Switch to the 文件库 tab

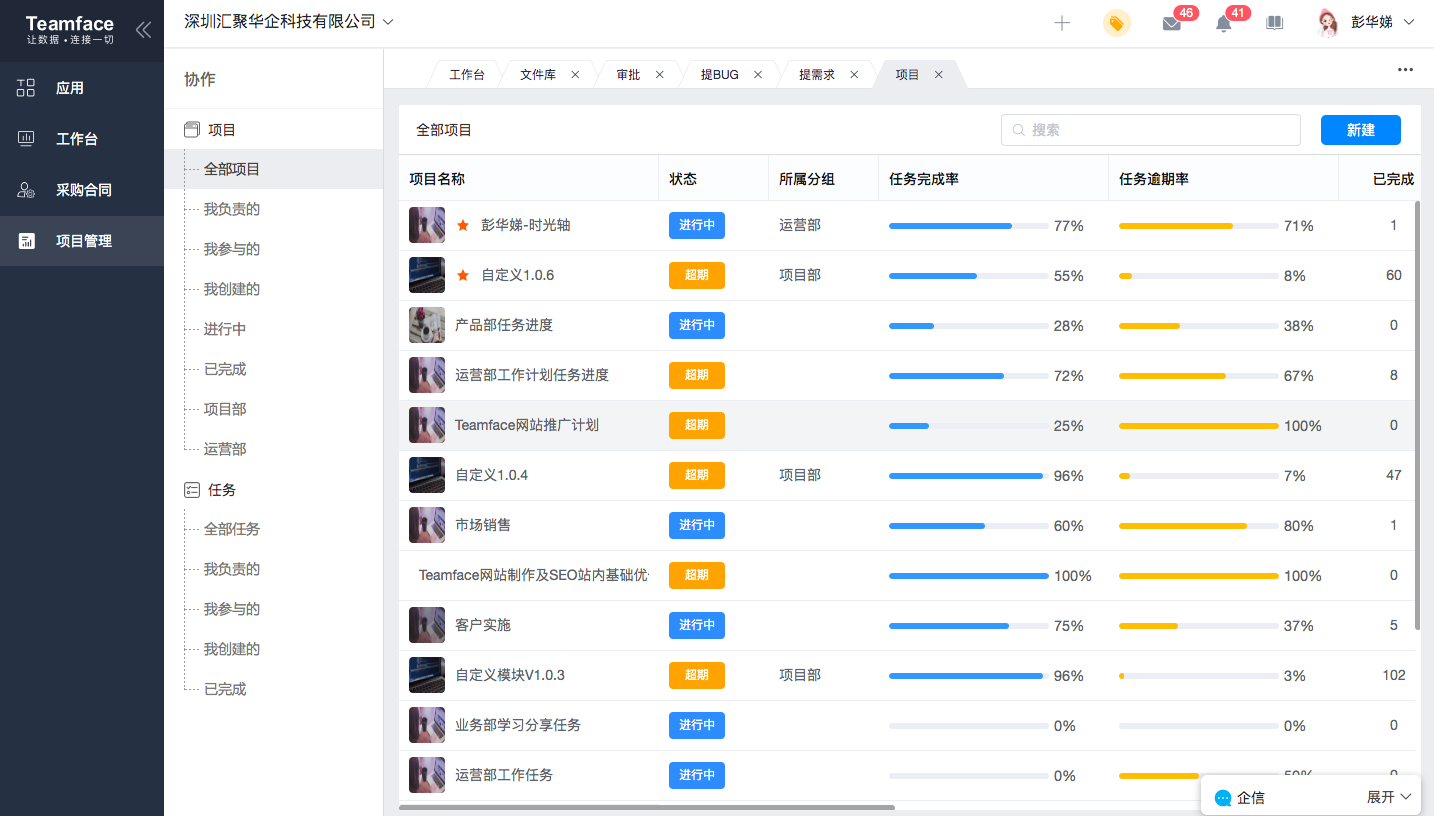[x=538, y=75]
